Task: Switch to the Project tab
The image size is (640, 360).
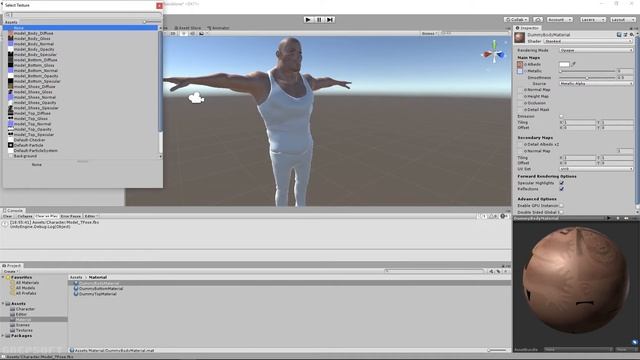Action: [x=12, y=266]
